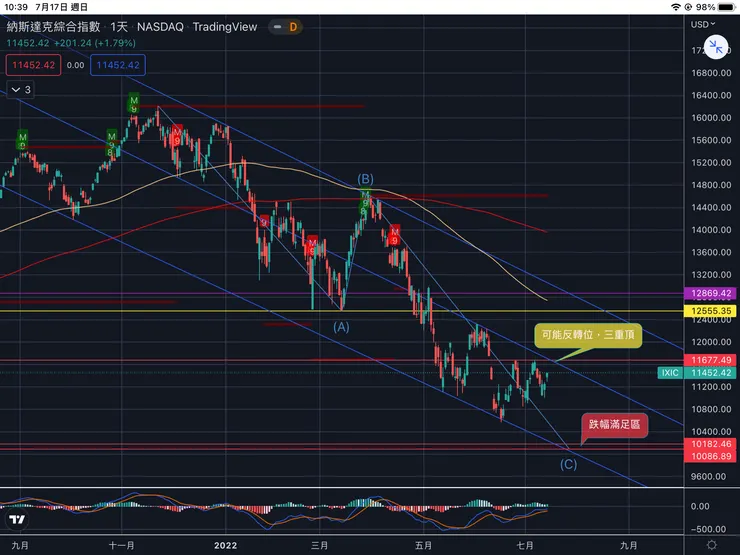Click the 10086.89 price line label

(711, 456)
